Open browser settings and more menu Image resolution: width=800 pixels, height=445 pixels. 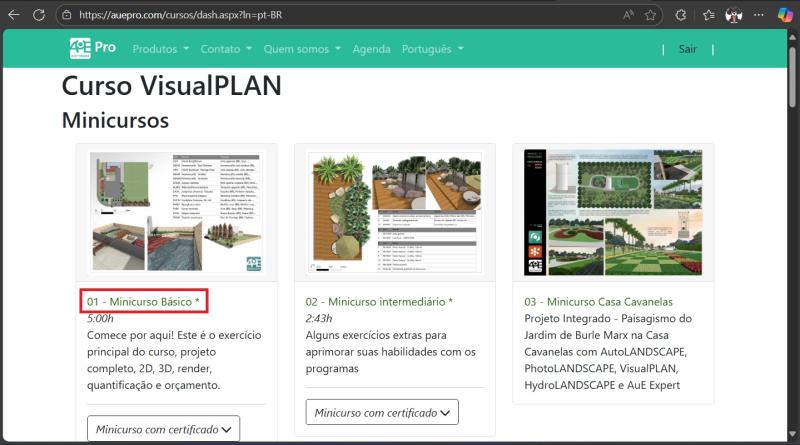759,15
